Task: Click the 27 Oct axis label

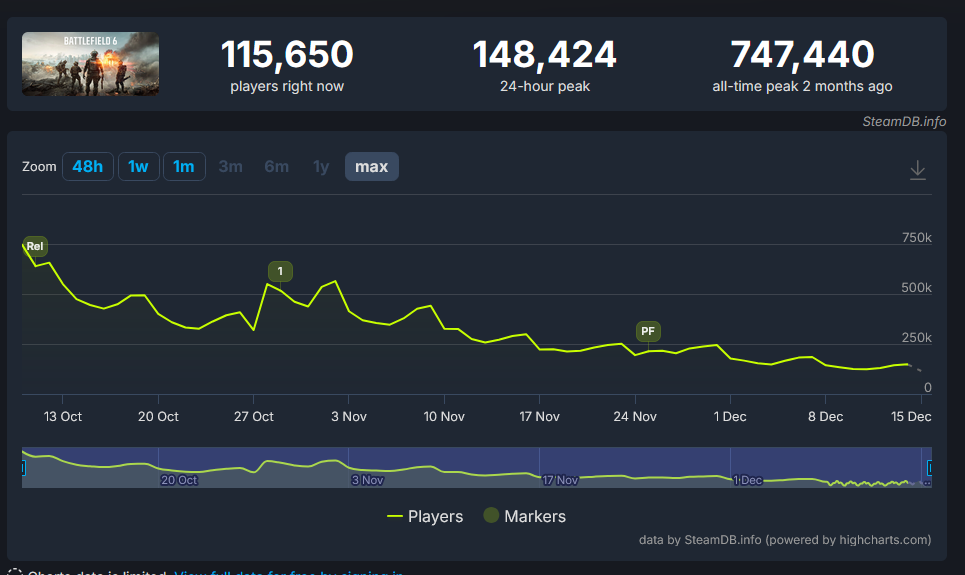Action: pos(254,416)
